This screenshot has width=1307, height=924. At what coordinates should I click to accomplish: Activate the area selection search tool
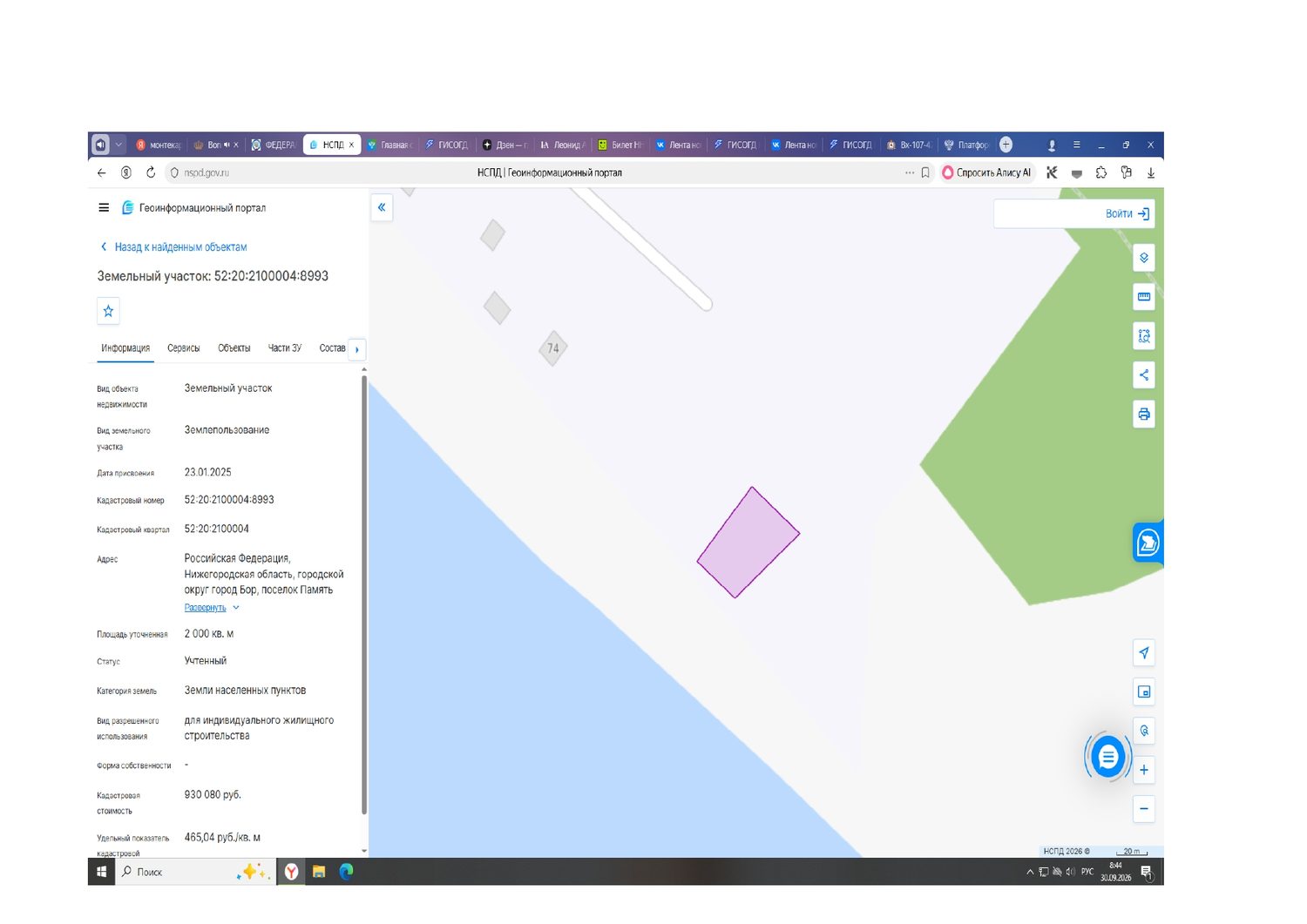coord(1144,336)
